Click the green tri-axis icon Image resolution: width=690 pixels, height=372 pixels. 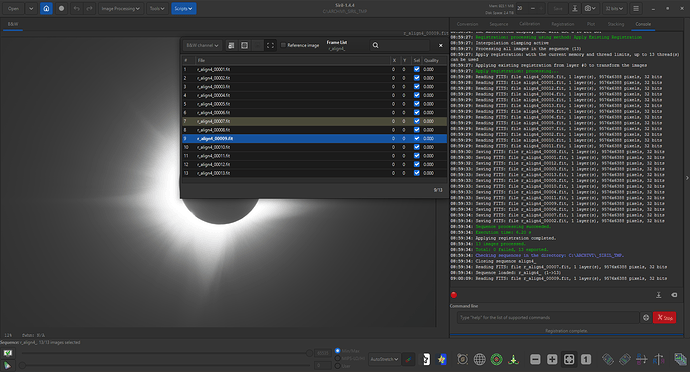(514, 359)
